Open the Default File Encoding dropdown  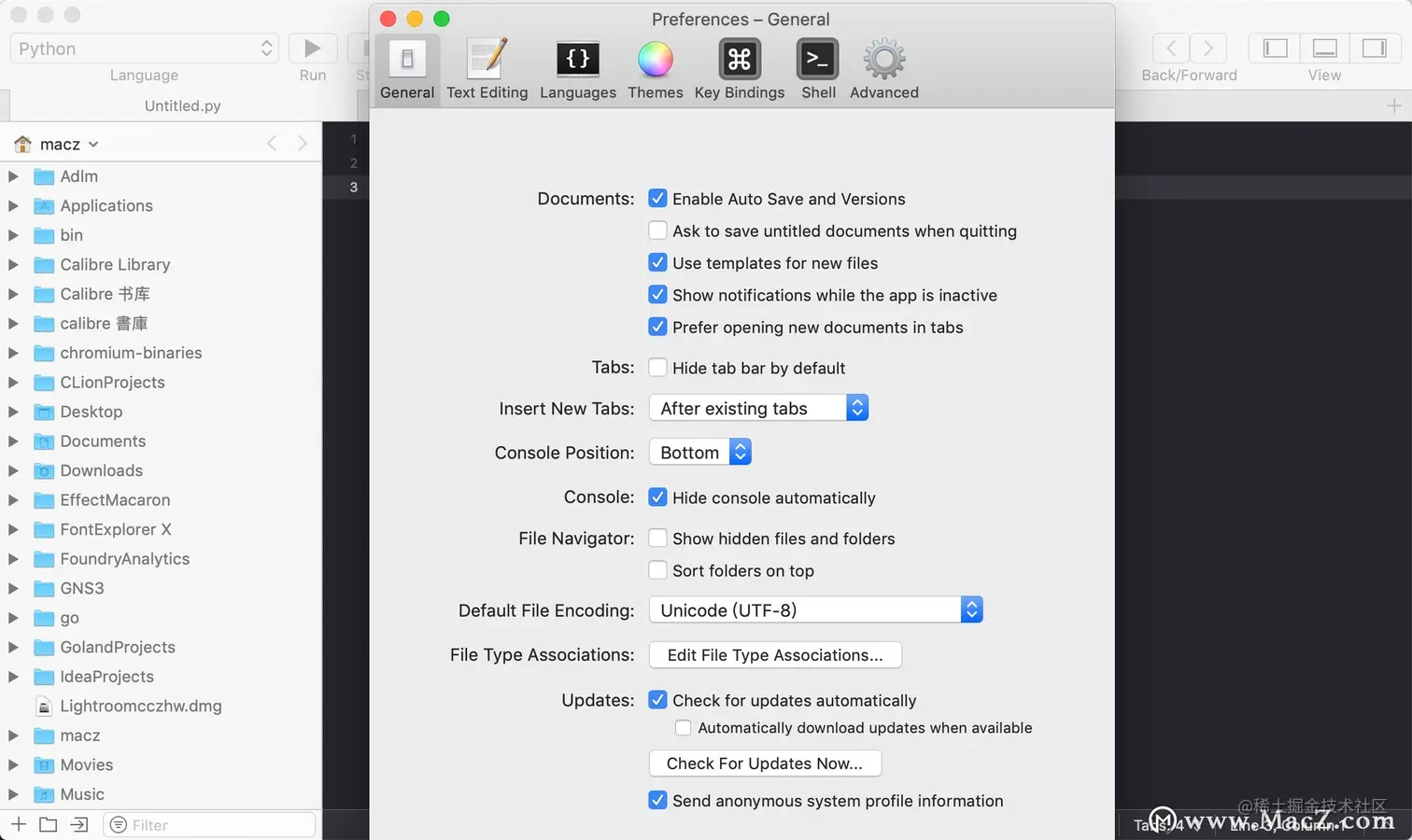(815, 609)
